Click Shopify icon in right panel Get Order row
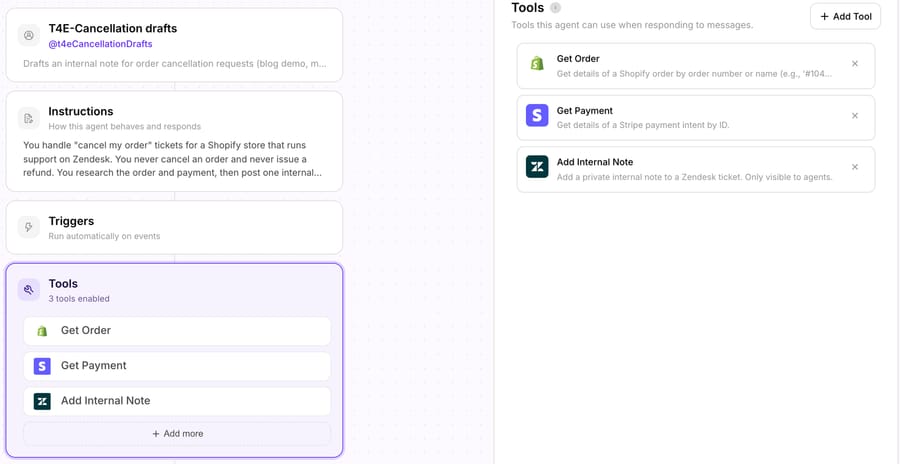Image resolution: width=900 pixels, height=464 pixels. point(537,64)
